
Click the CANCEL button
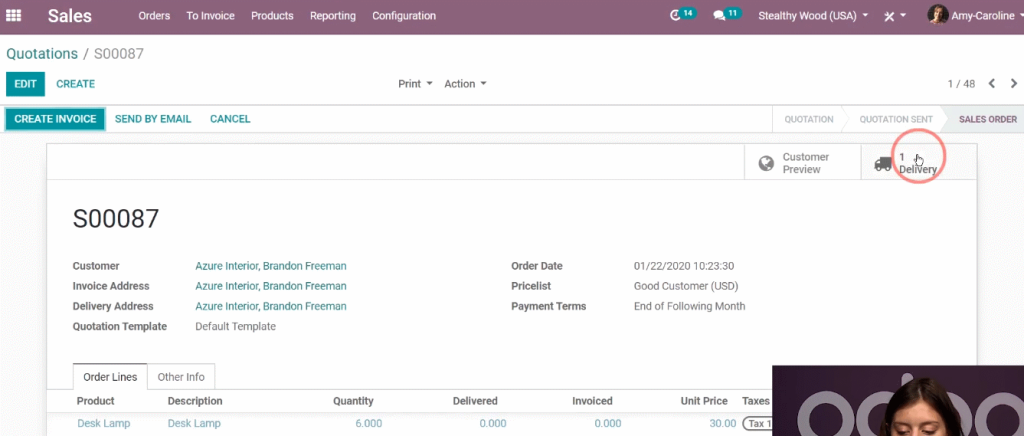pos(230,119)
